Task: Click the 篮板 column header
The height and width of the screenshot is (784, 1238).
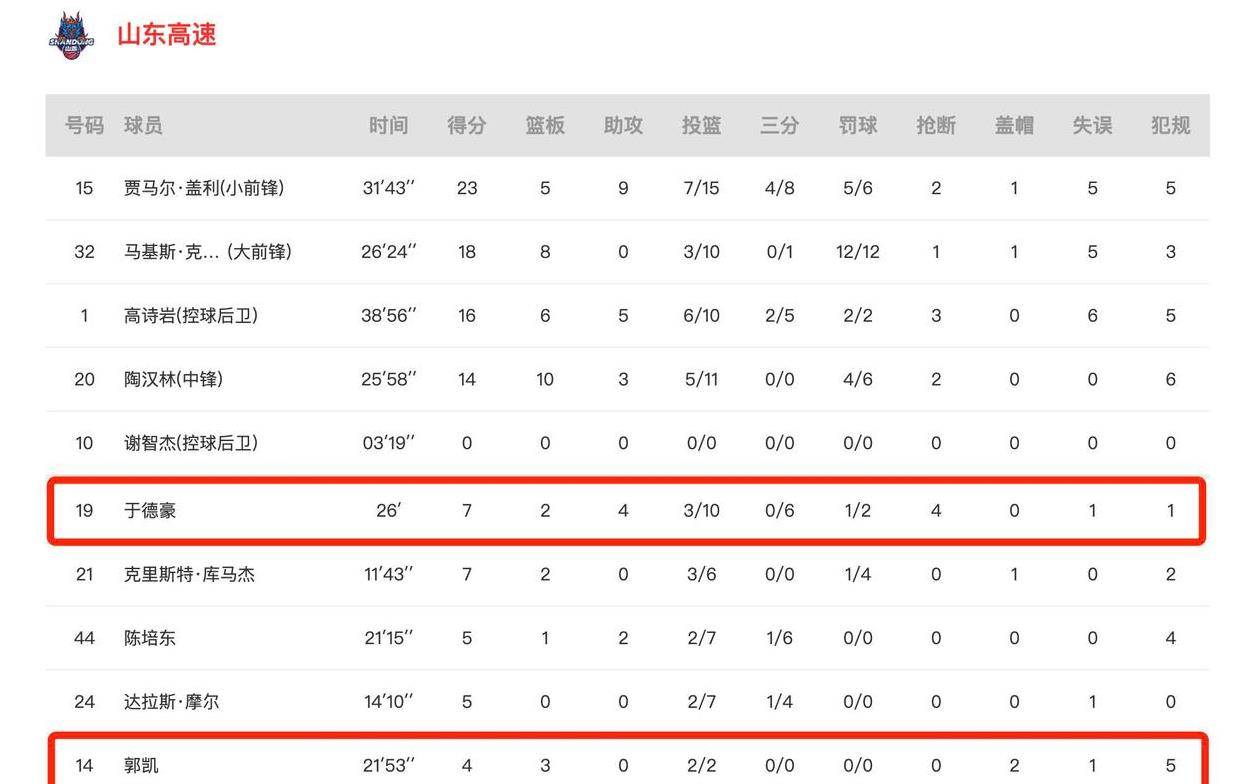Action: (545, 125)
